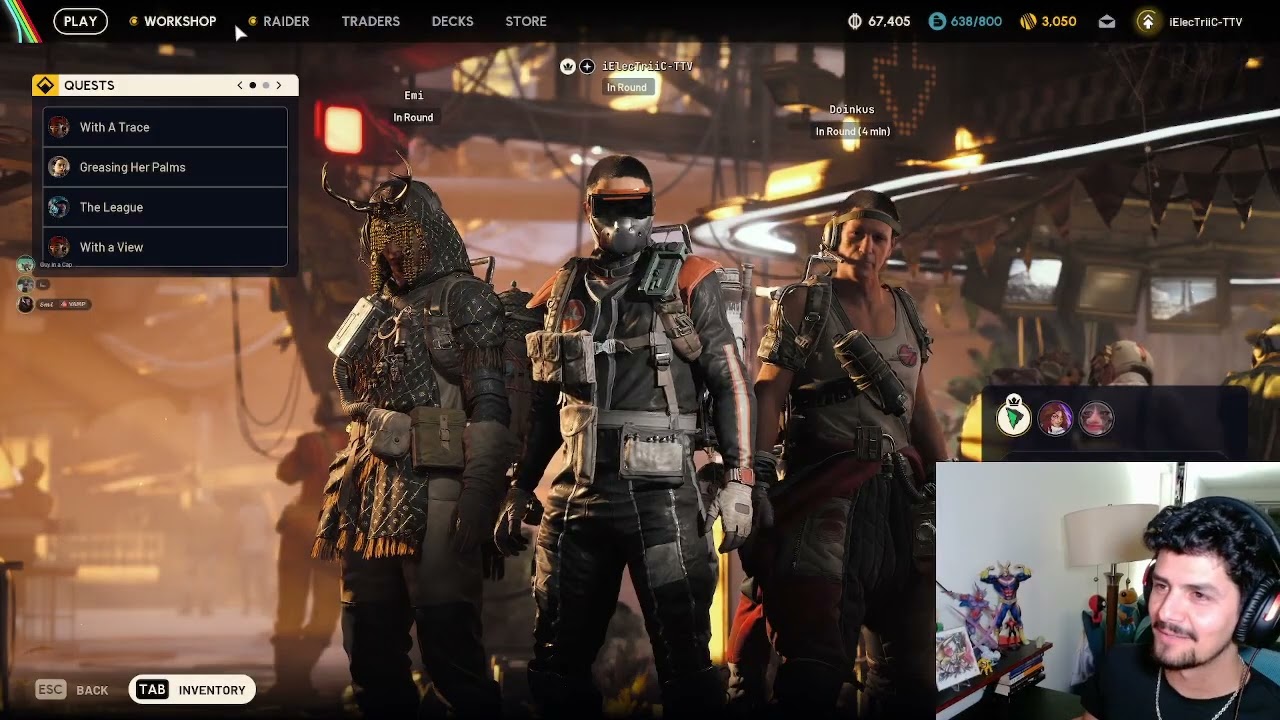1280x720 pixels.
Task: Click the ESC BACK button
Action: [72, 690]
